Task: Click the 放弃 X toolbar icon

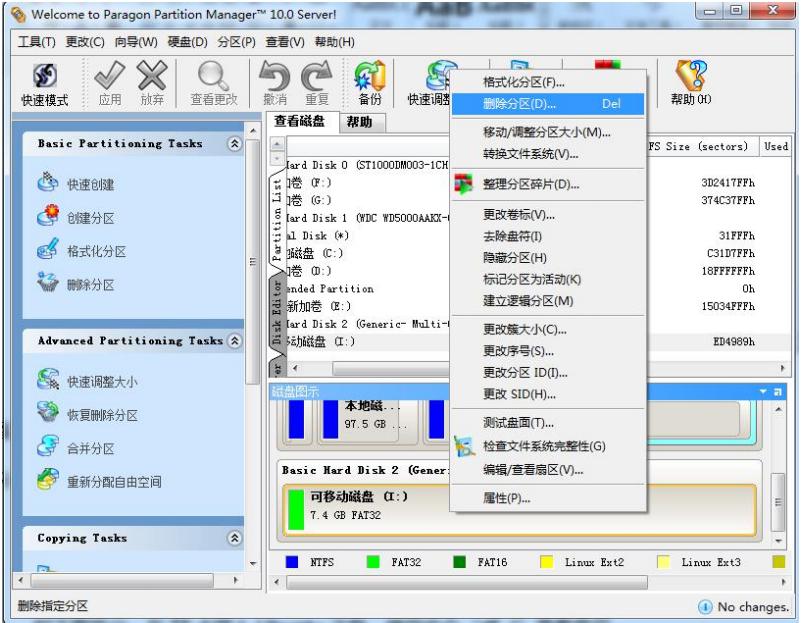Action: point(152,76)
